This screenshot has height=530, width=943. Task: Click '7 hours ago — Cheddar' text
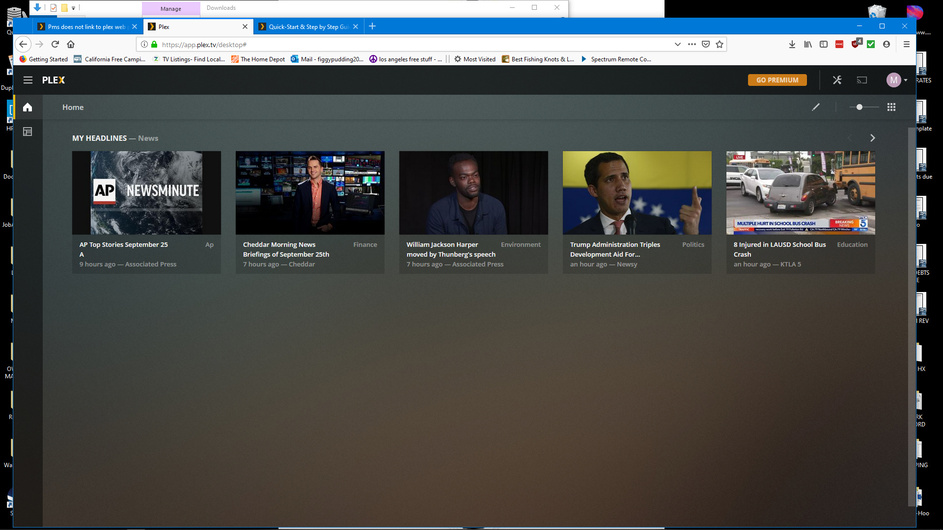(x=279, y=264)
